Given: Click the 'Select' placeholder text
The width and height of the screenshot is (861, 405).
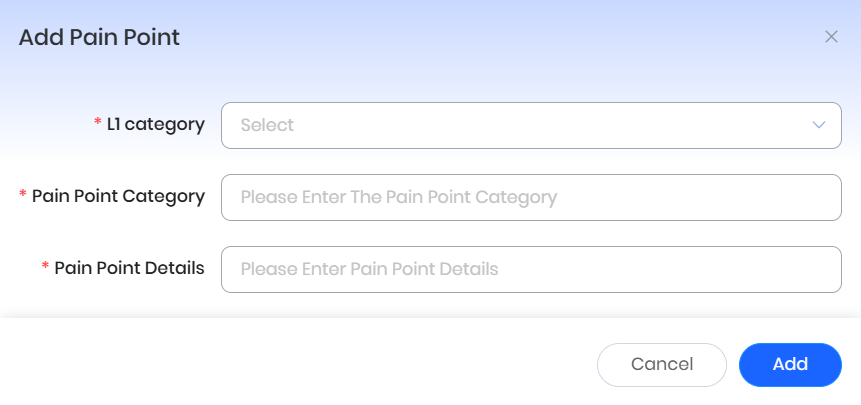Looking at the screenshot, I should [x=267, y=125].
